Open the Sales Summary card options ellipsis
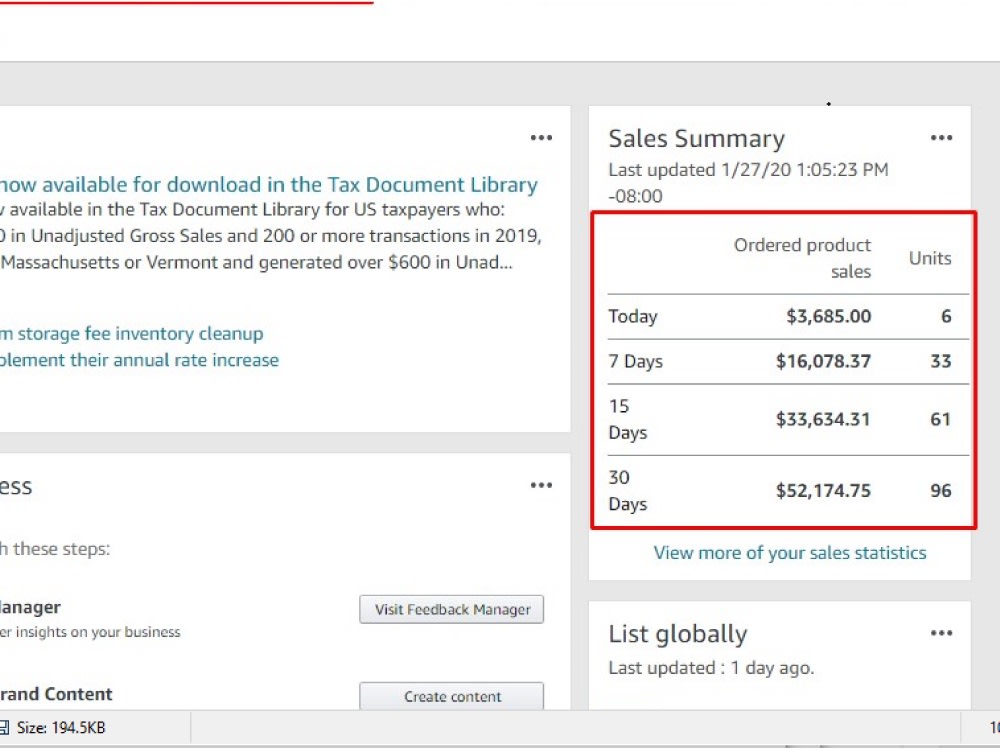This screenshot has height=750, width=1000. point(941,138)
